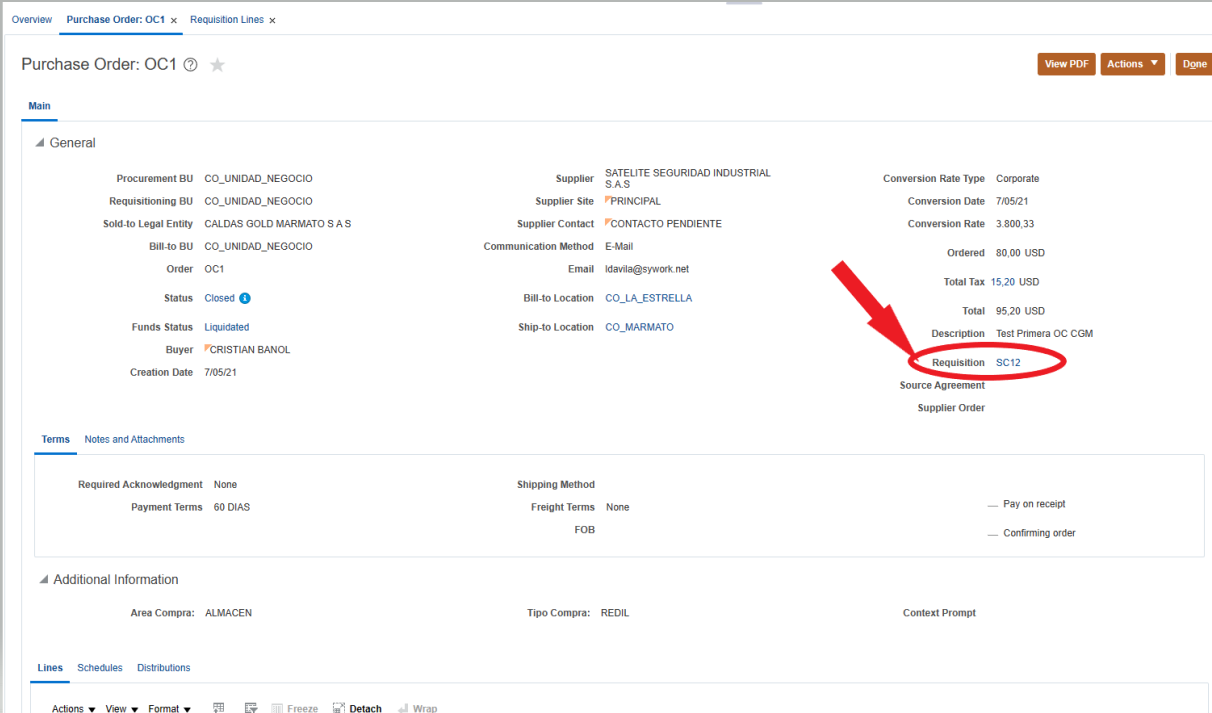1212x713 pixels.
Task: Switch to the Schedules tab
Action: coord(99,668)
